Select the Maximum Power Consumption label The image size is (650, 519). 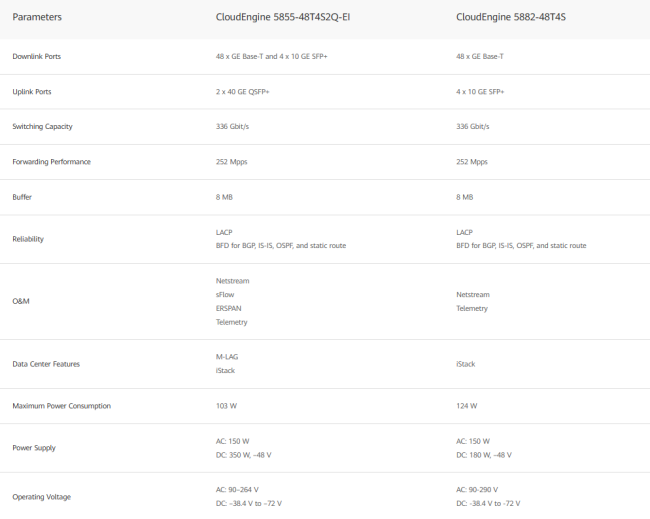pyautogui.click(x=61, y=406)
